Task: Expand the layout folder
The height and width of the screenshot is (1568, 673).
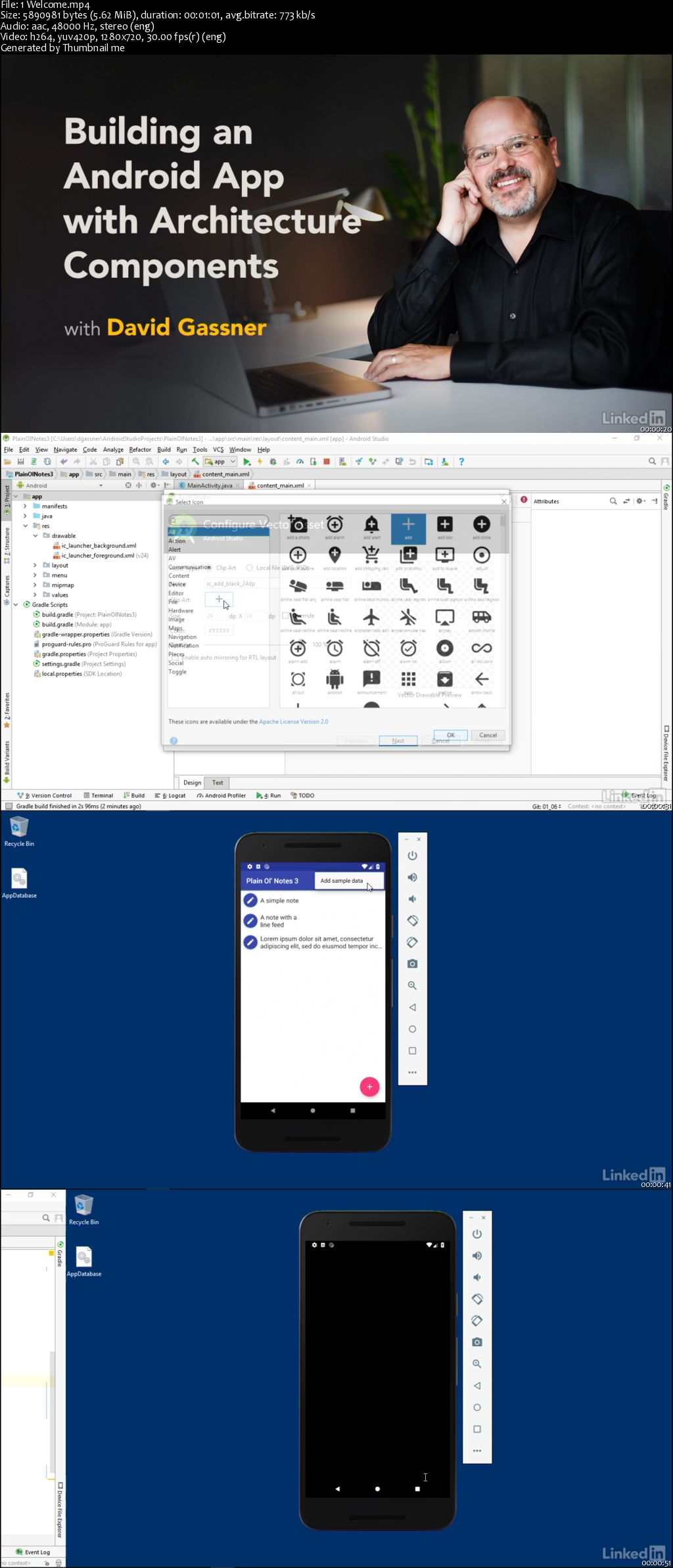Action: coord(35,565)
